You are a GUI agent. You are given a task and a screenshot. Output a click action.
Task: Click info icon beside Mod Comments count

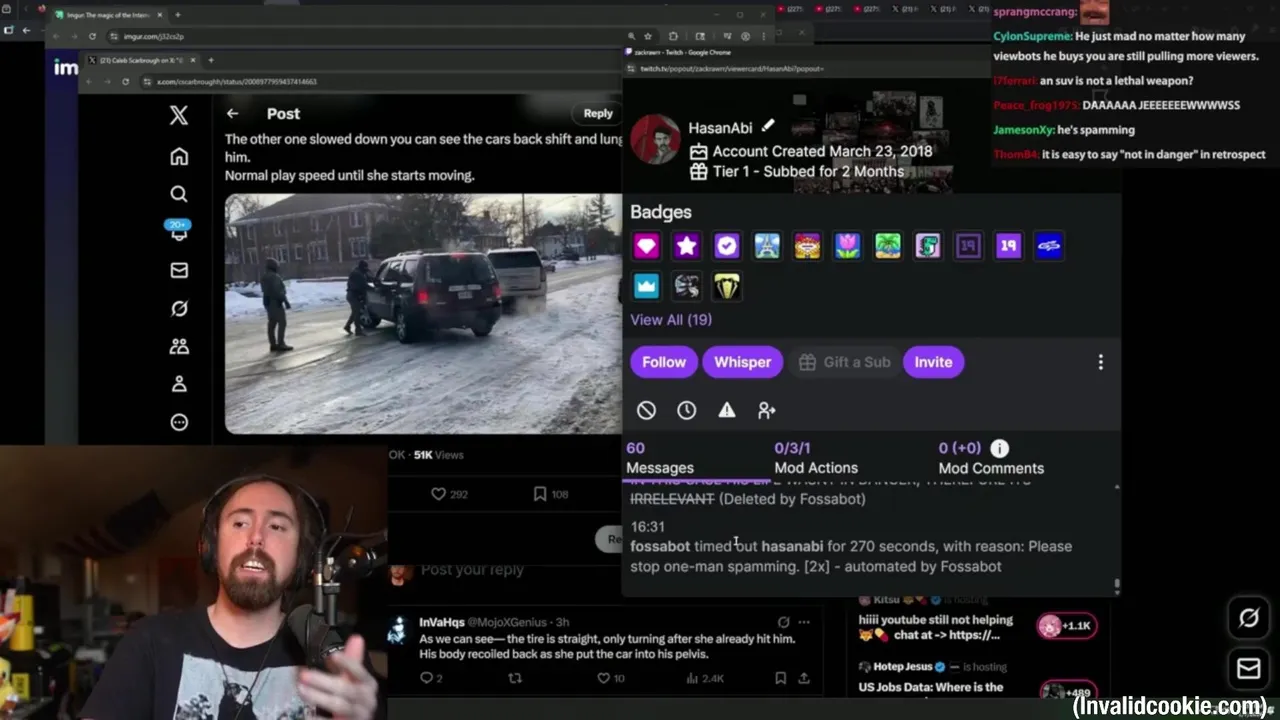[1000, 448]
